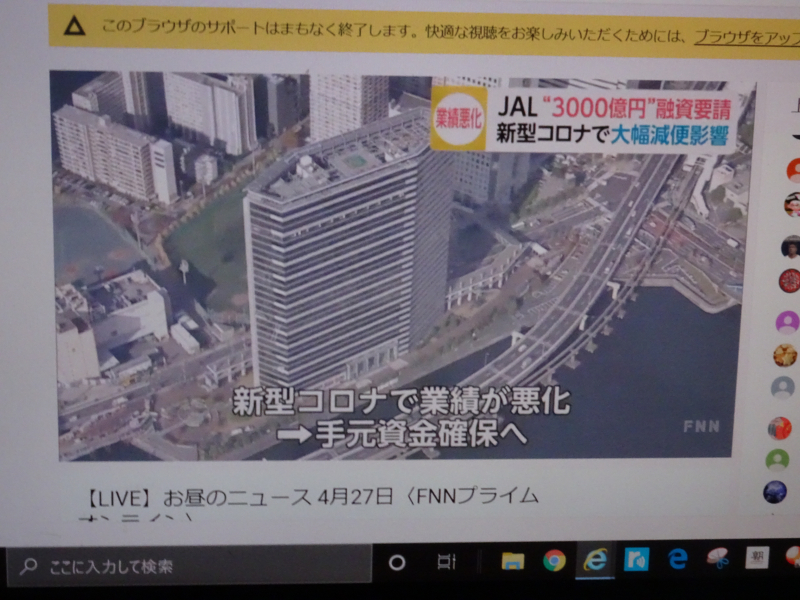800x600 pixels.
Task: Click the JAL news video player
Action: 401,265
